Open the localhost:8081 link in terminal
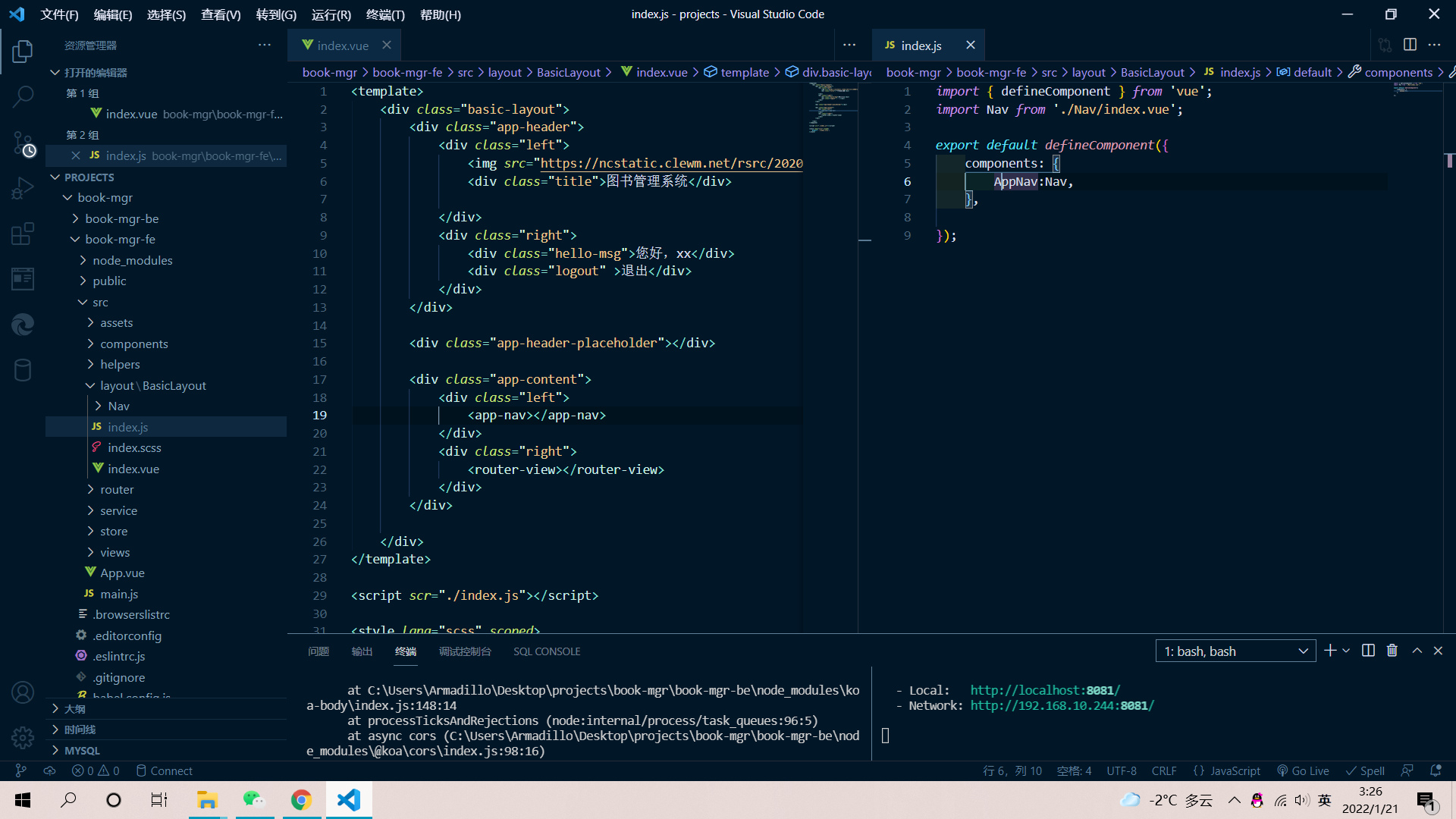Viewport: 1456px width, 819px height. pos(1044,690)
